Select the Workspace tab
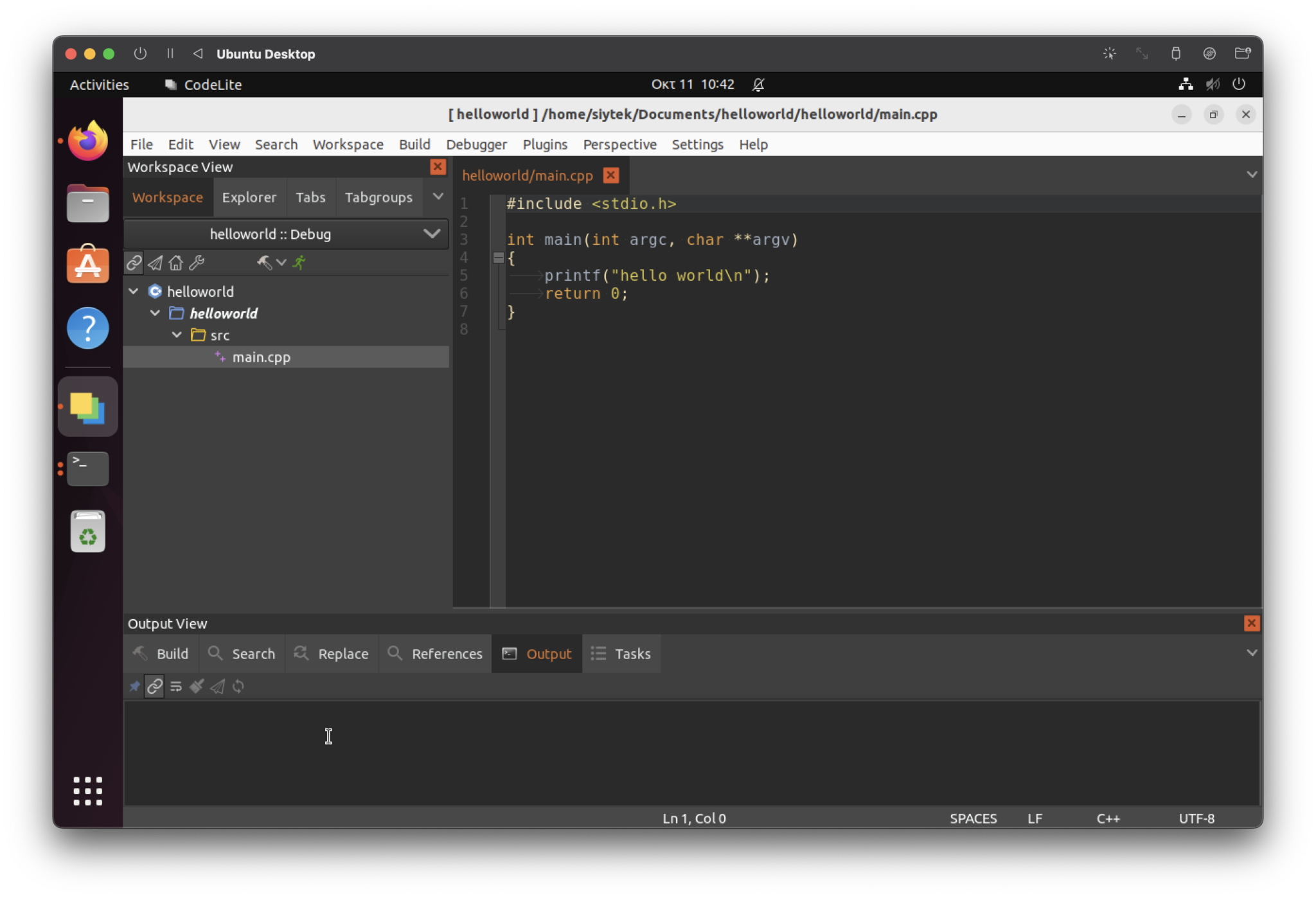1316x898 pixels. coord(168,197)
